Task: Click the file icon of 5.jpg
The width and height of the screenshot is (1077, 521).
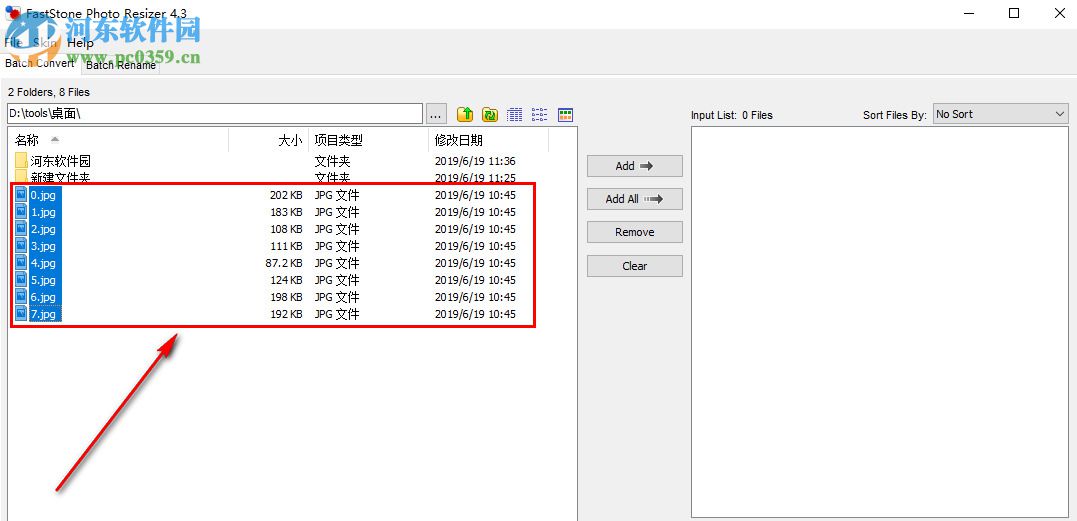Action: coord(21,280)
